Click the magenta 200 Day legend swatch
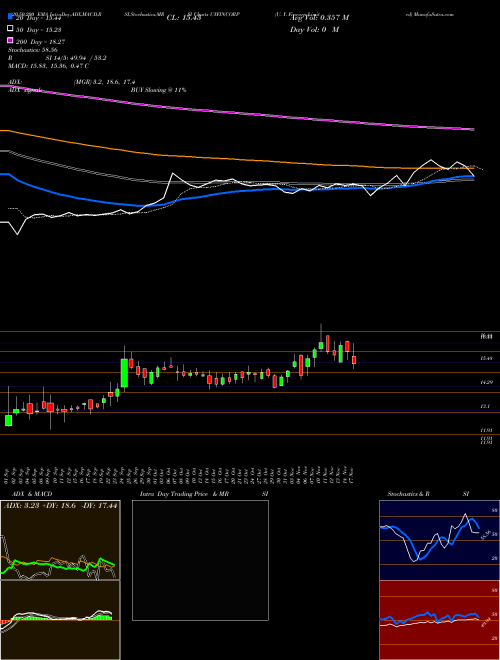This screenshot has width=500, height=660. pos(10,40)
